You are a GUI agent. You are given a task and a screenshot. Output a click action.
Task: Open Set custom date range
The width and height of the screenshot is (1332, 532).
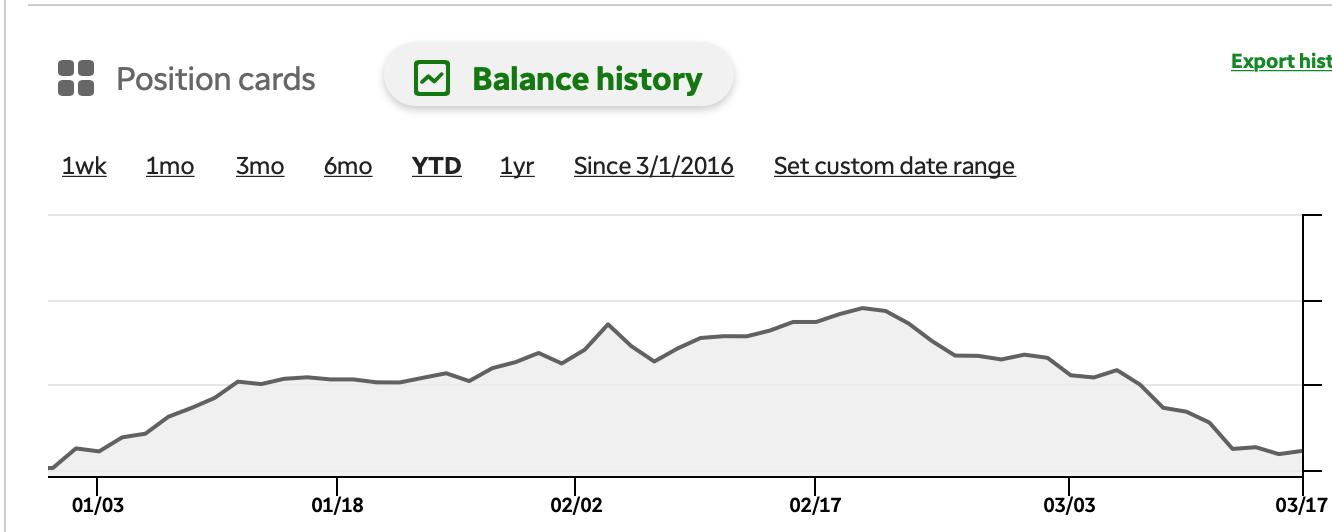tap(894, 166)
